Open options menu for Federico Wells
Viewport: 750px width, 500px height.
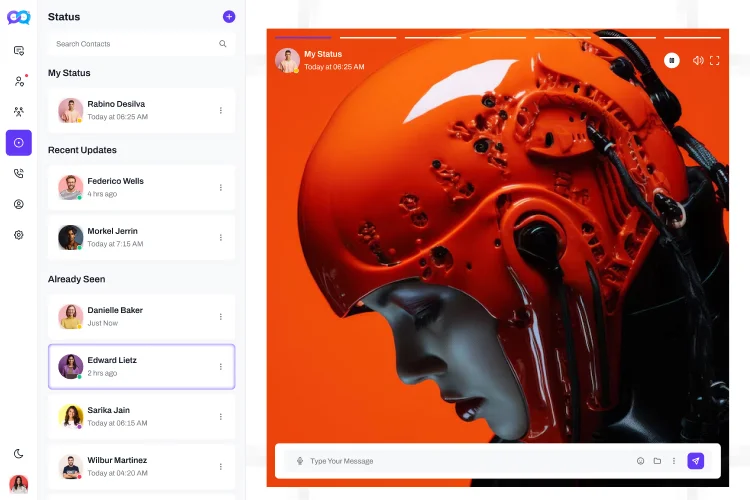(221, 188)
